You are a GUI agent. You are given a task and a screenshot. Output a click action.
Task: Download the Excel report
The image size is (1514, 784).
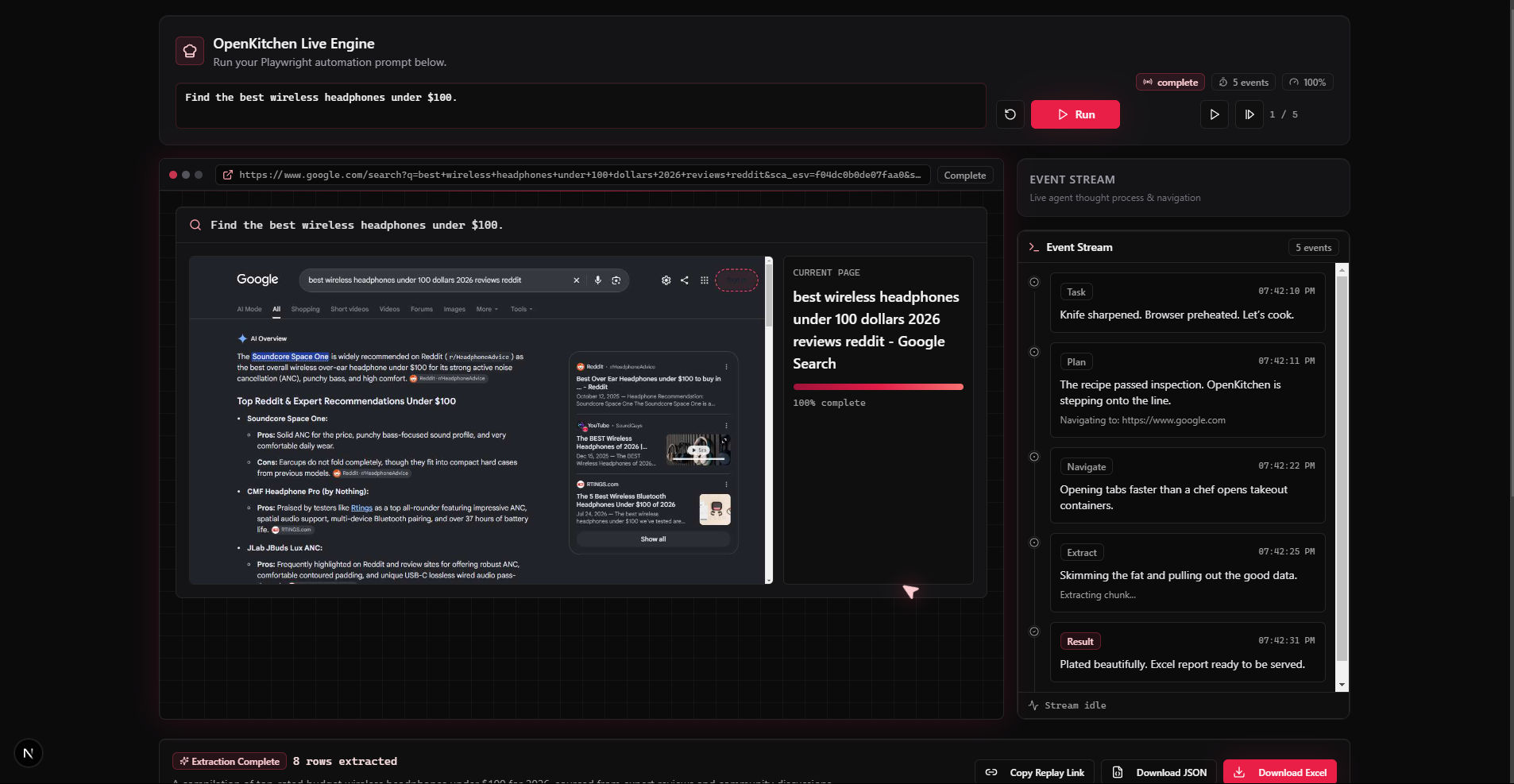[x=1280, y=772]
